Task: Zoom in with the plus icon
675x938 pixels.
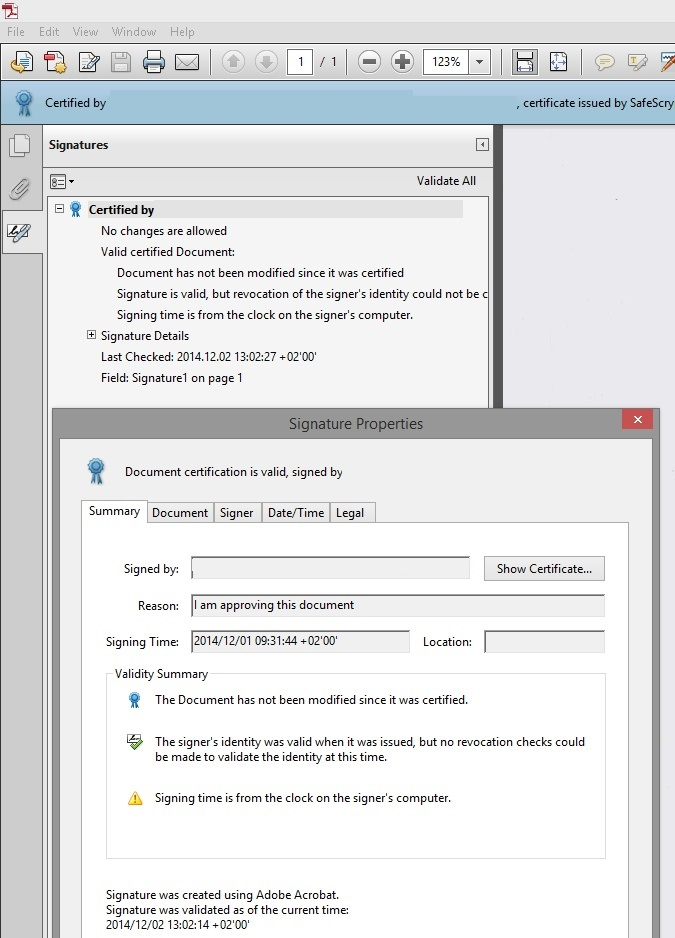Action: [x=402, y=62]
